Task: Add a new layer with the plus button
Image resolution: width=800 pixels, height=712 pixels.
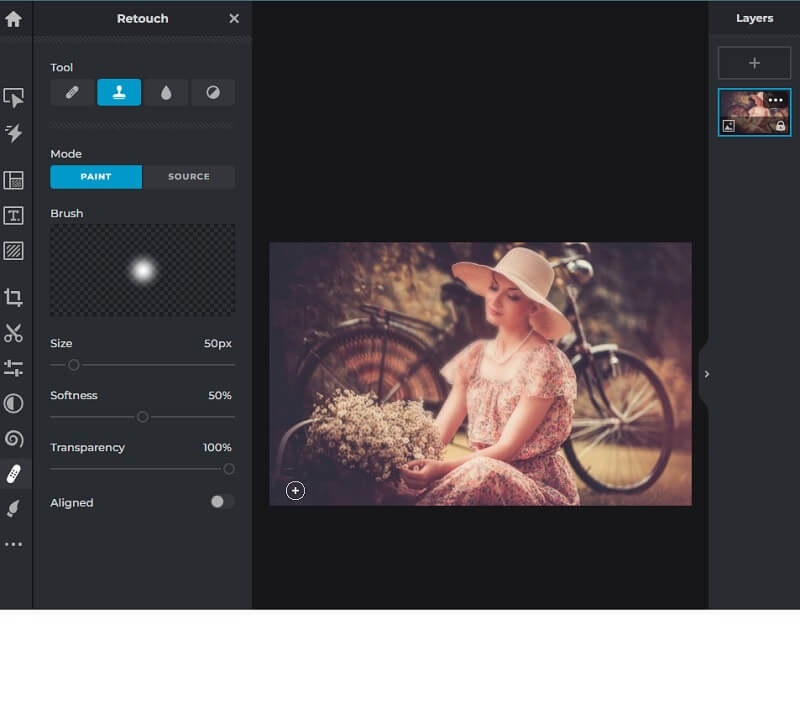Action: point(754,62)
